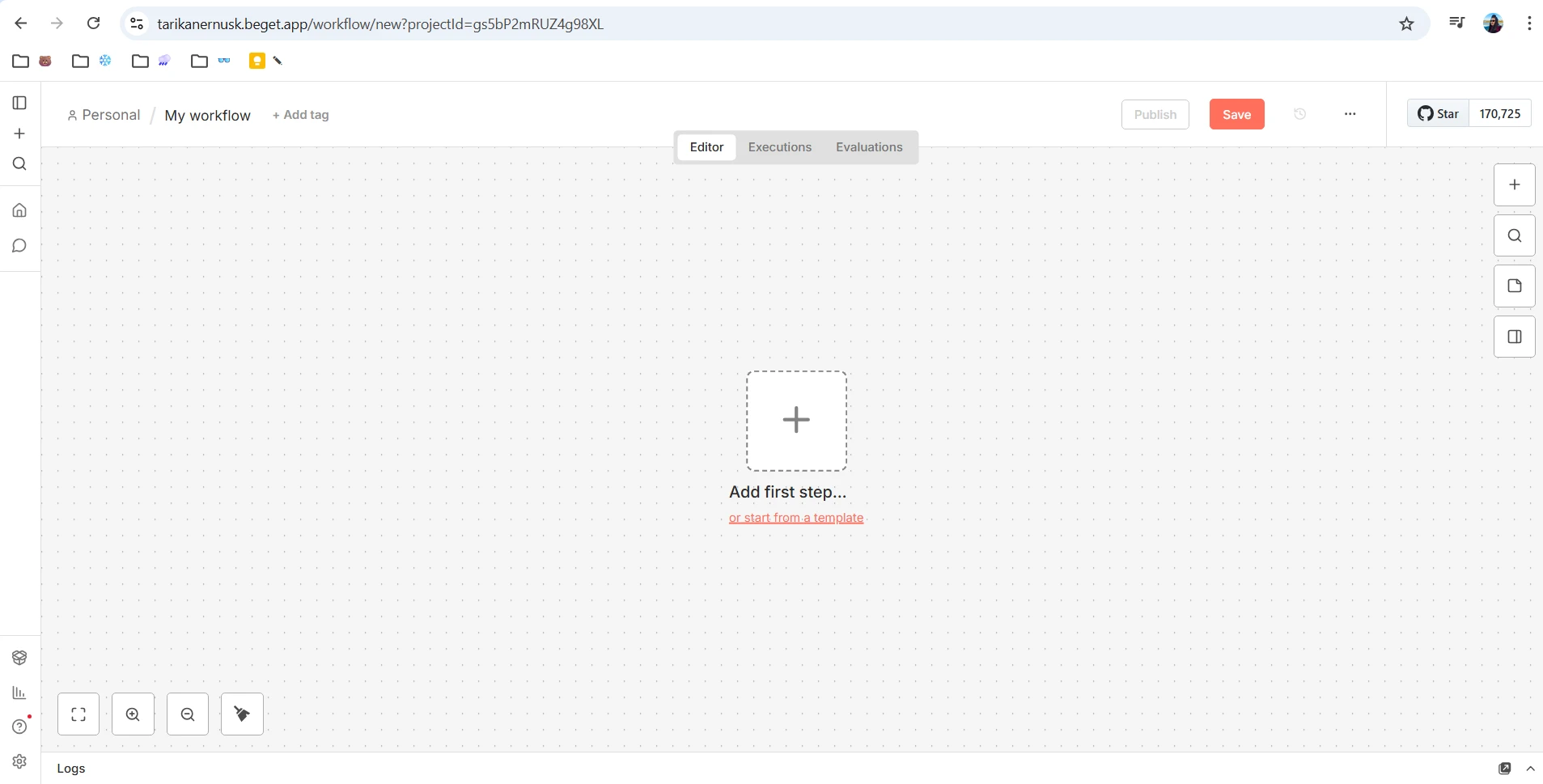Click the tidy up nodes icon
Screen dimensions: 1543x784
pyautogui.click(x=242, y=714)
